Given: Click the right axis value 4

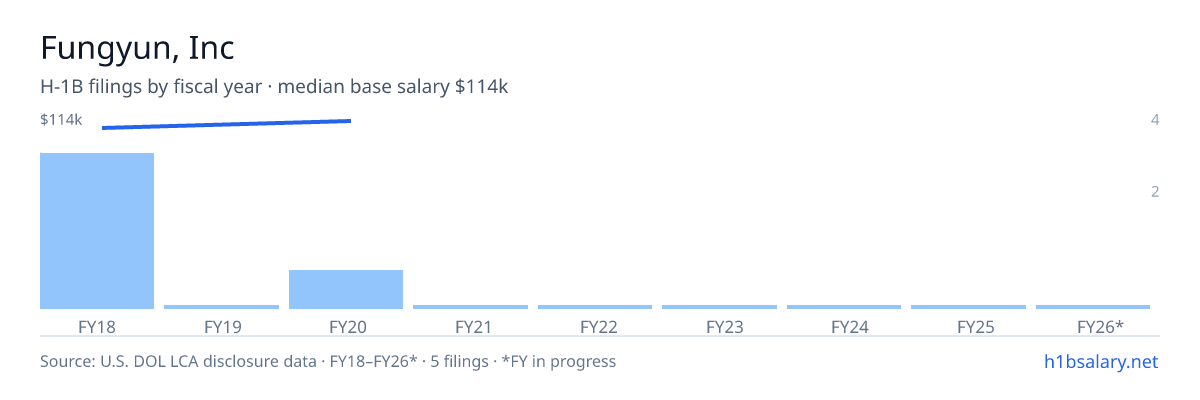Looking at the screenshot, I should (x=1155, y=120).
